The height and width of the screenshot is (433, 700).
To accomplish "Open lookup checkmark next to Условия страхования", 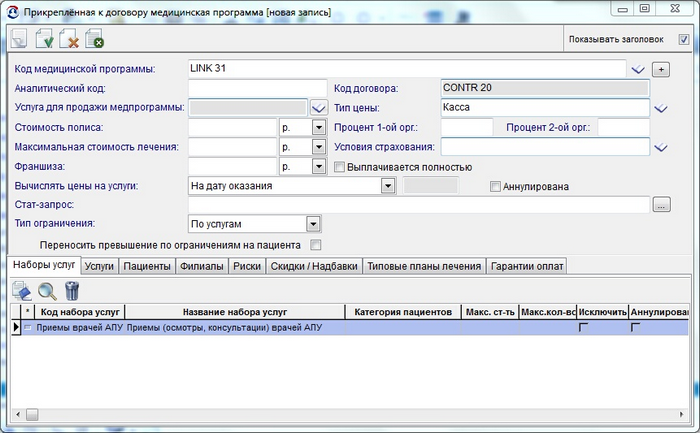I will [x=661, y=147].
